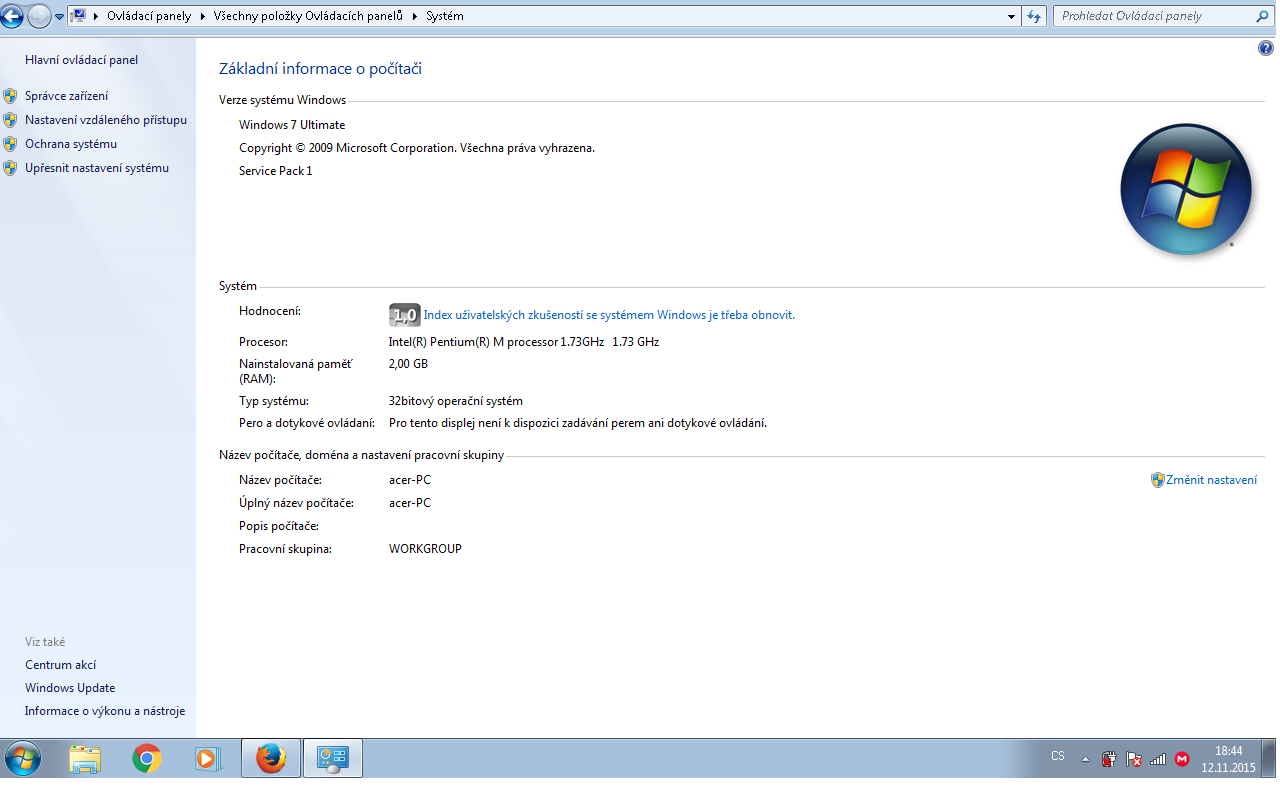Viewport: 1280px width, 800px height.
Task: Click the Windows Start orb
Action: (x=22, y=759)
